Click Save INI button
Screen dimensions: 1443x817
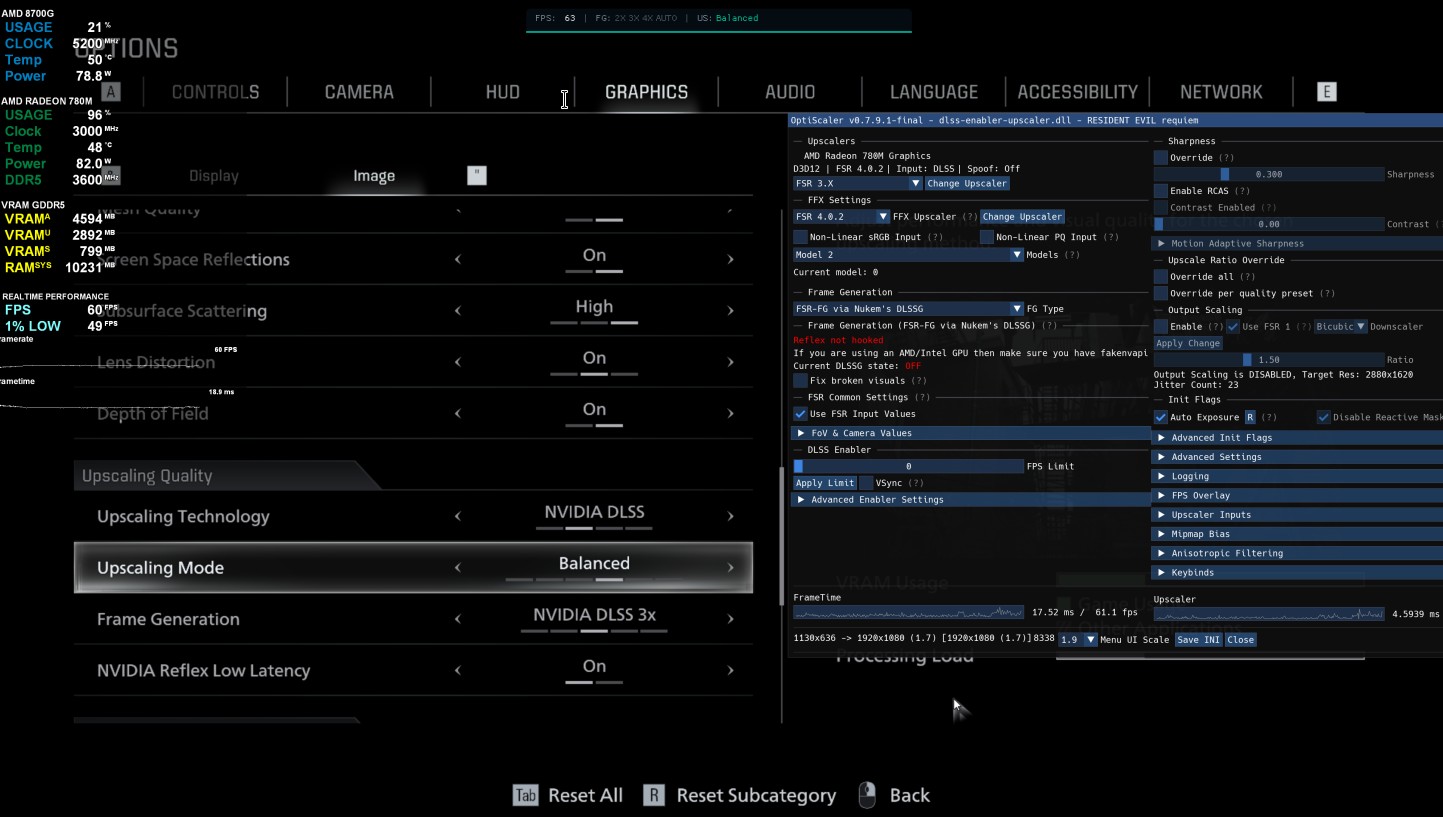[x=1198, y=640]
